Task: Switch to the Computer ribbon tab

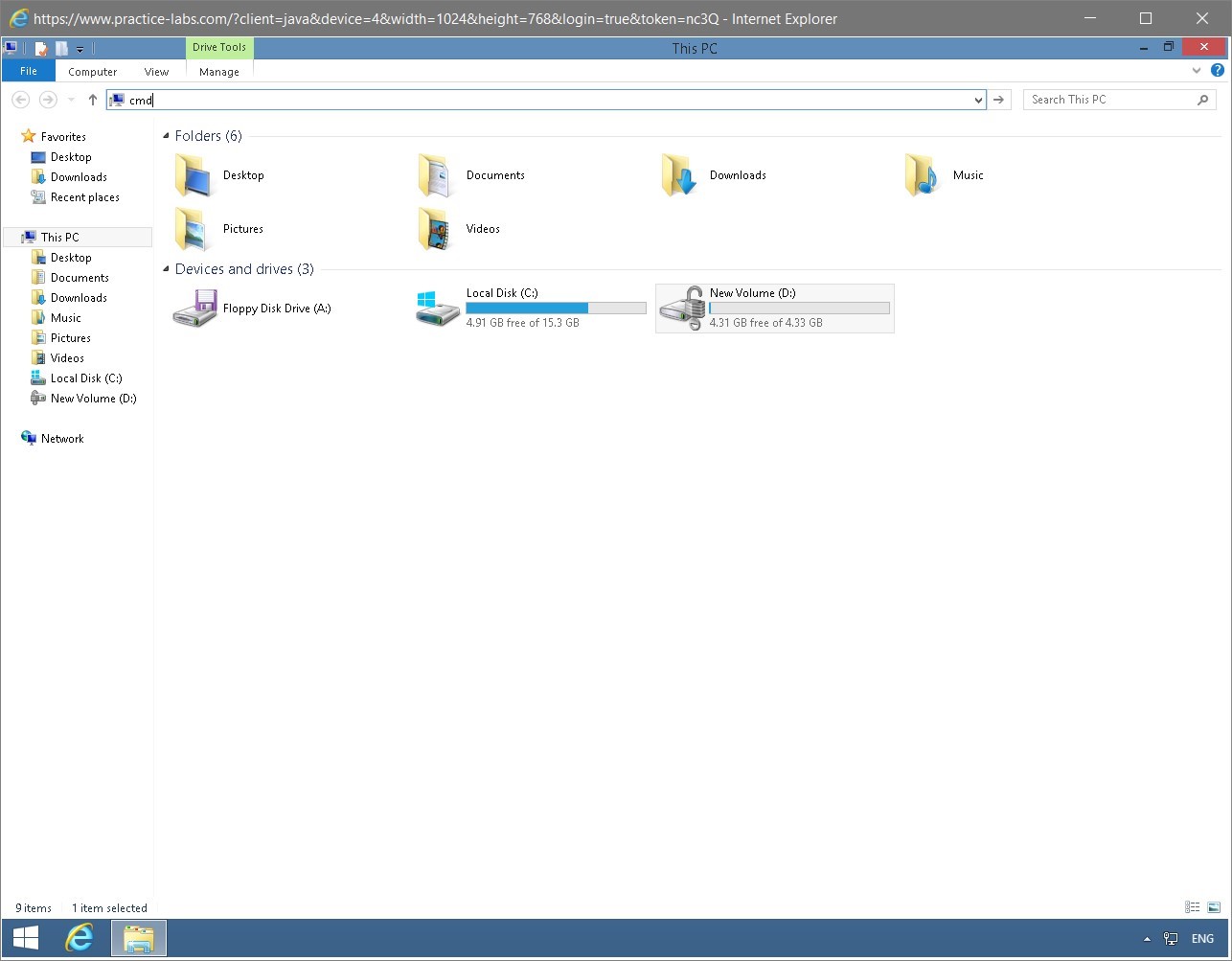Action: click(x=92, y=71)
